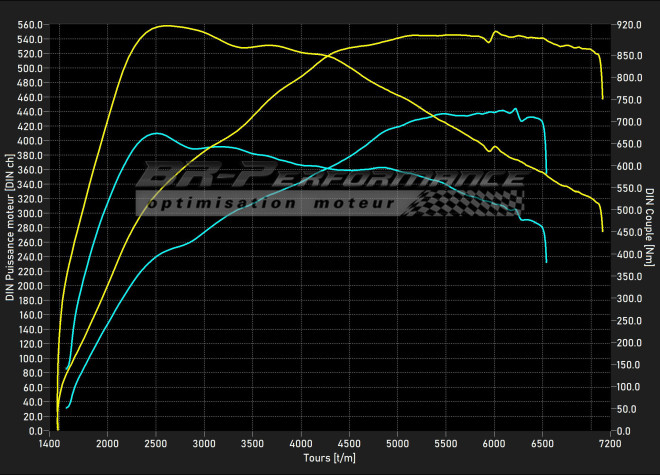Click the 500.0 label on the torque axis
This screenshot has height=475, width=660.
coord(629,211)
